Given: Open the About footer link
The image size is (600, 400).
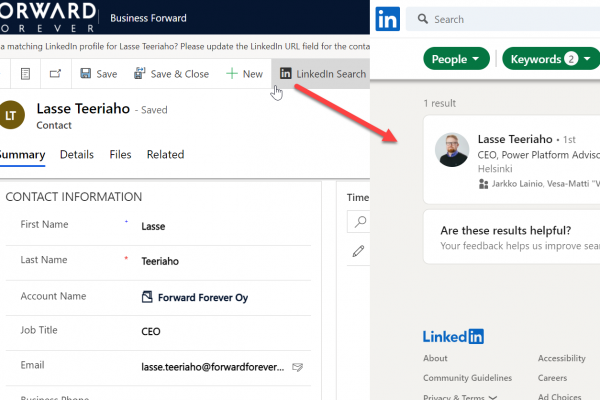Looking at the screenshot, I should (435, 358).
